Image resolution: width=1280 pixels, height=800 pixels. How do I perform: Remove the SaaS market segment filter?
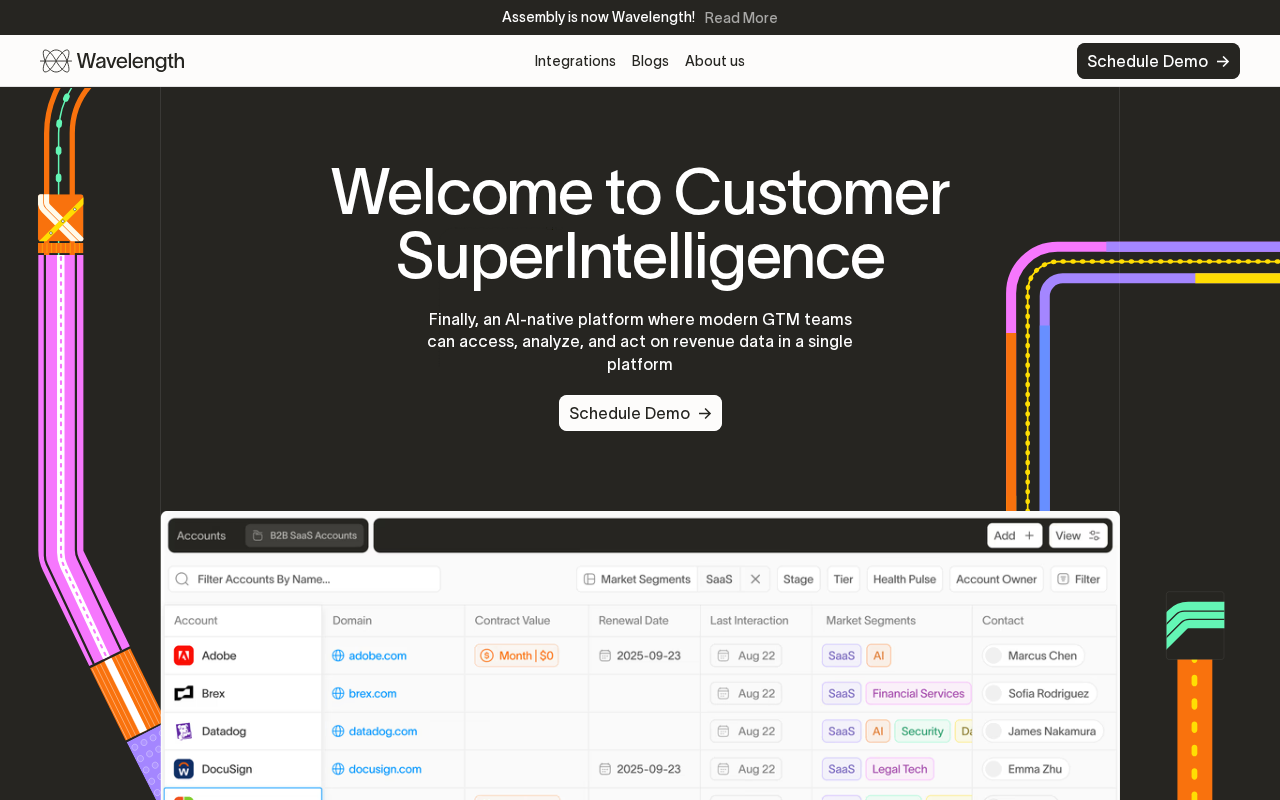click(x=755, y=579)
